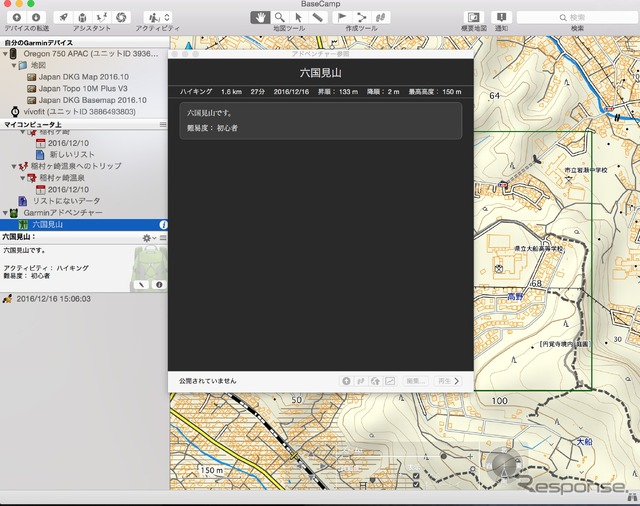Toggle the upper checkbox on map overlay
The image size is (640, 506).
(x=416, y=476)
